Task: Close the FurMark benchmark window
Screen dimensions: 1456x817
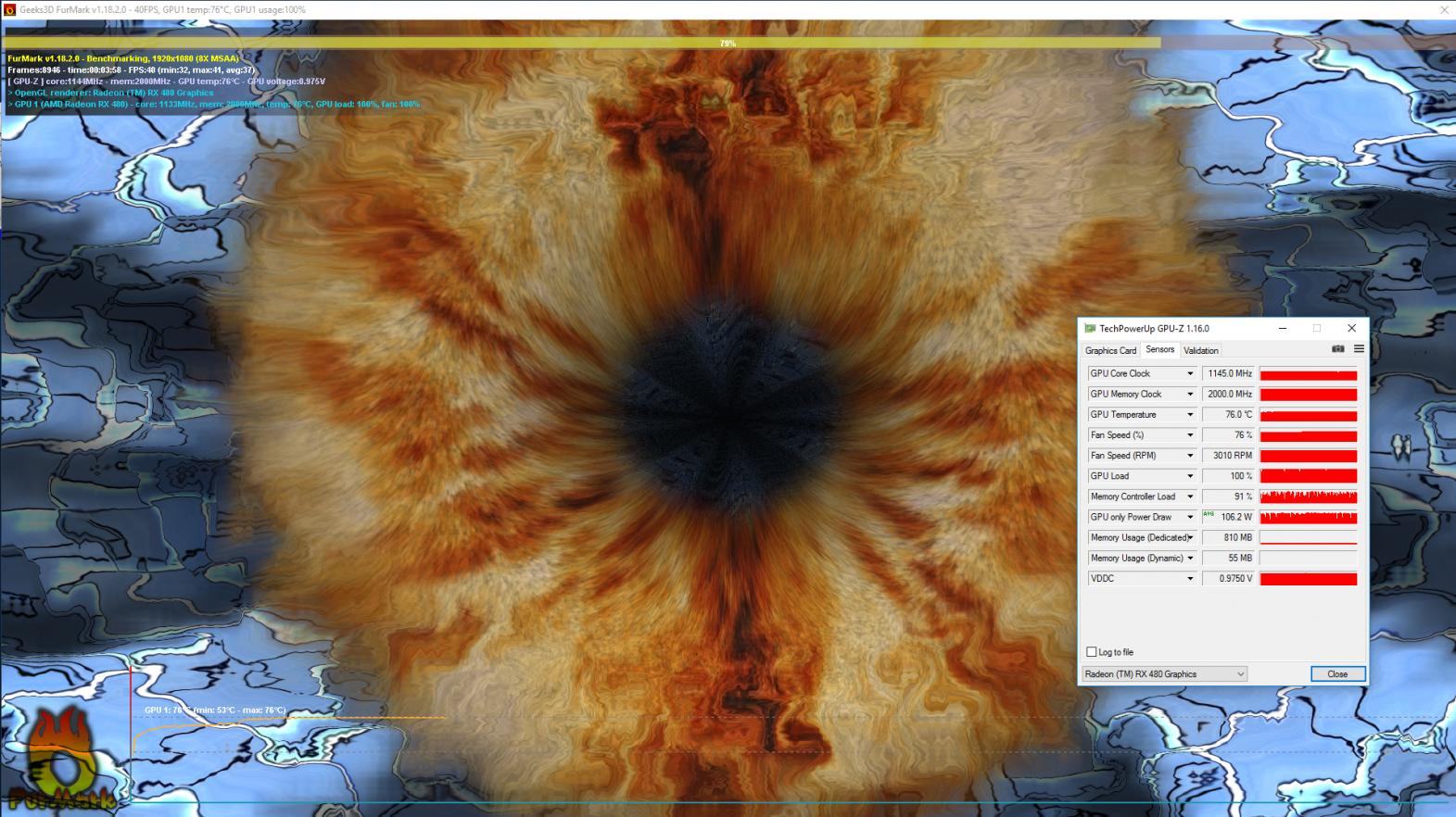Action: click(x=1444, y=9)
